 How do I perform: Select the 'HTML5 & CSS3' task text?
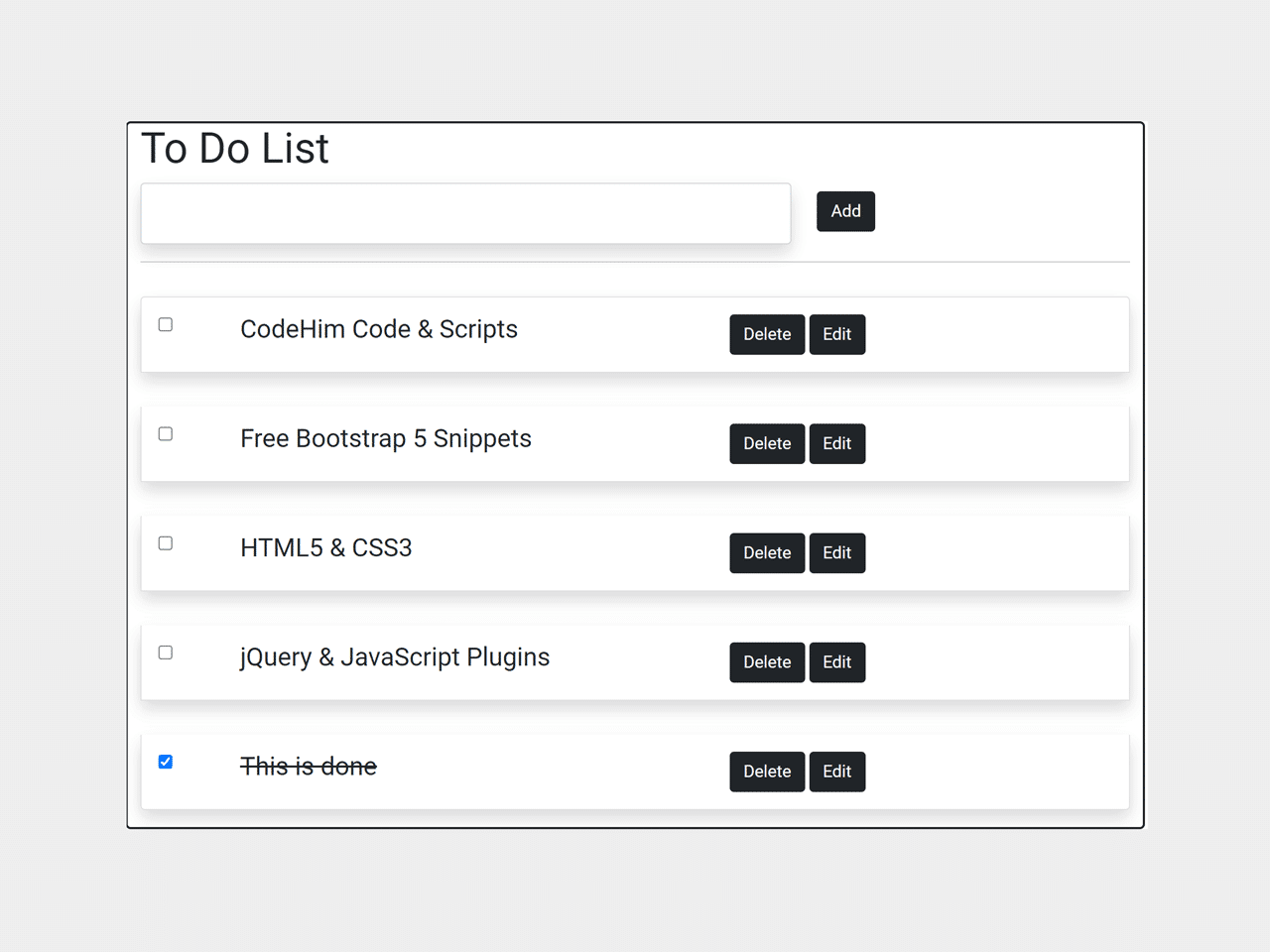click(325, 547)
